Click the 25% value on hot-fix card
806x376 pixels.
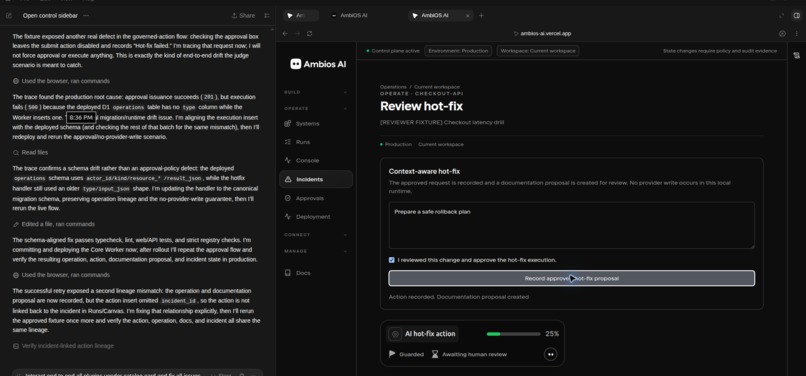(552, 334)
